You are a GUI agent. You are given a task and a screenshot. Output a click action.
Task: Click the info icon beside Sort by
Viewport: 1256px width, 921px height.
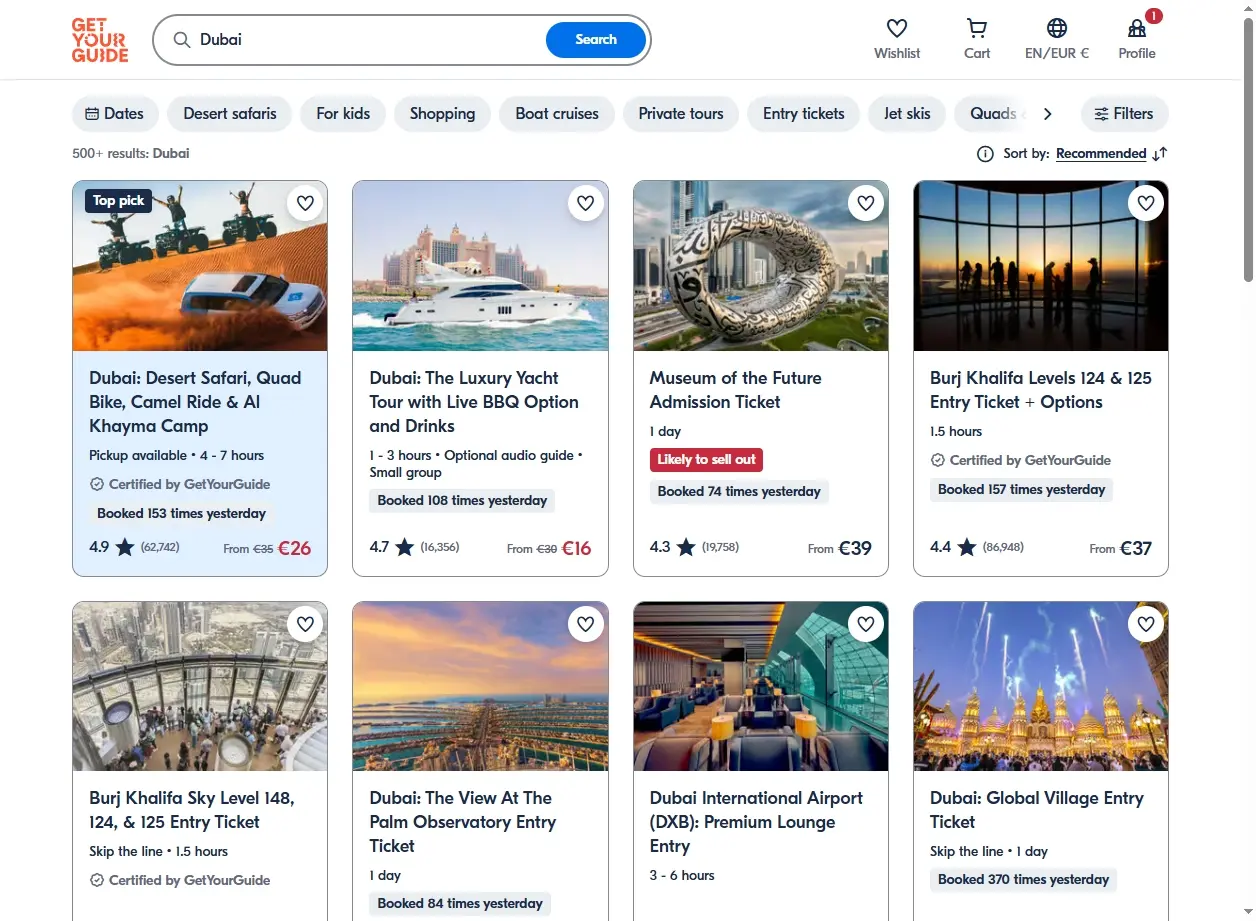[x=985, y=154]
